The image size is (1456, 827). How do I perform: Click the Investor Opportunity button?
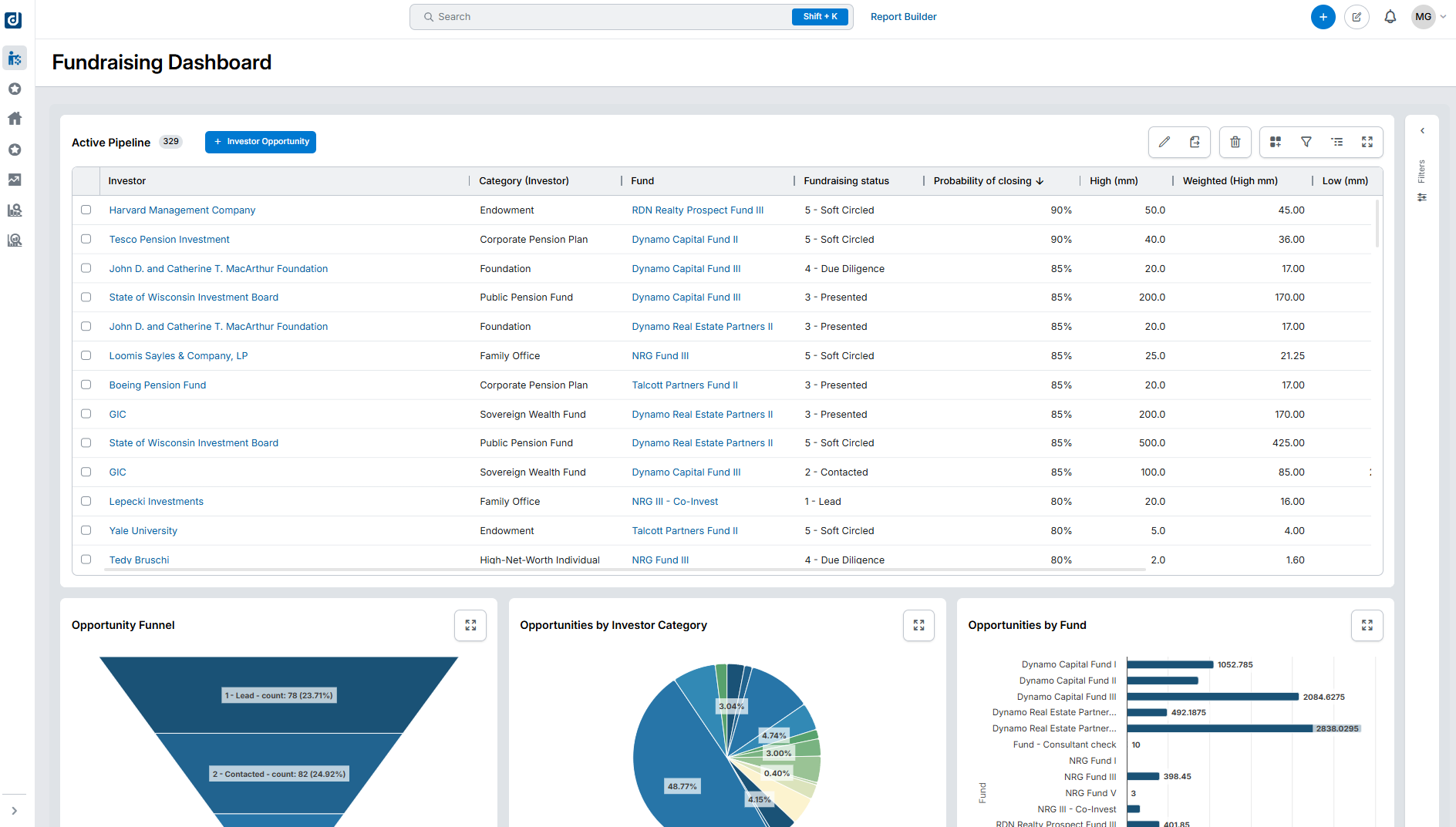pyautogui.click(x=261, y=142)
